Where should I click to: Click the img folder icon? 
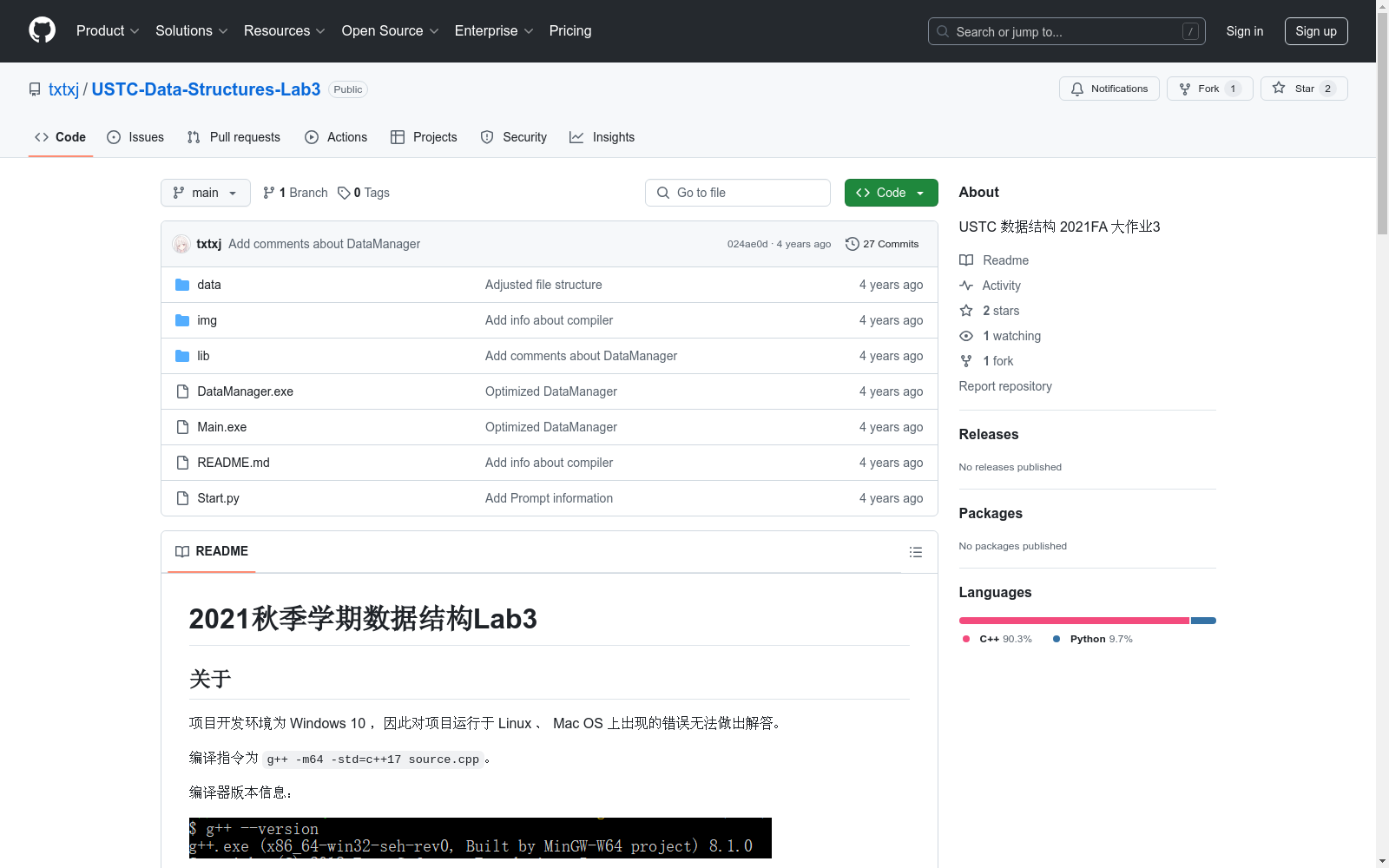(x=182, y=320)
